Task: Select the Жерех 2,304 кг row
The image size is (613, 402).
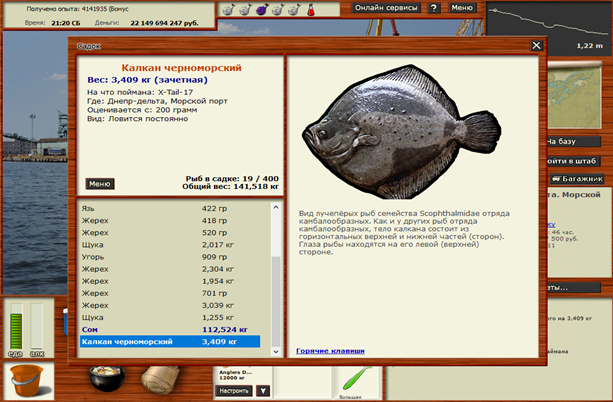Action: pos(170,269)
